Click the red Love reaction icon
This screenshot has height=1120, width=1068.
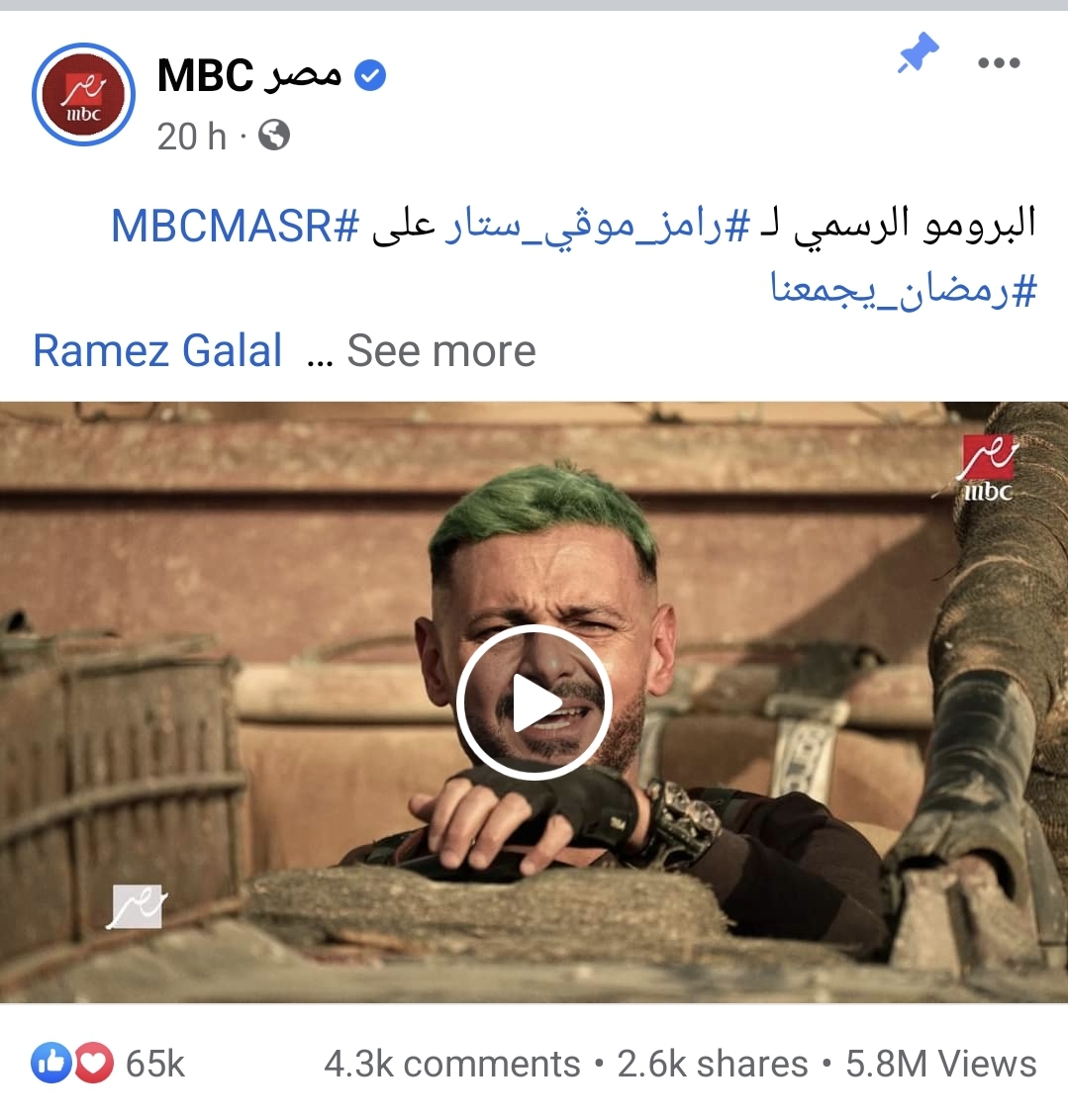pyautogui.click(x=94, y=1063)
